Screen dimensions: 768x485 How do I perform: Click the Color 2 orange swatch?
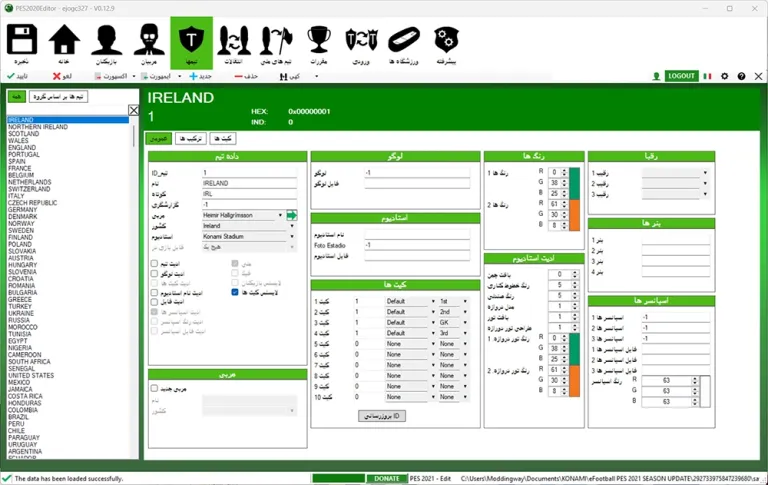575,215
